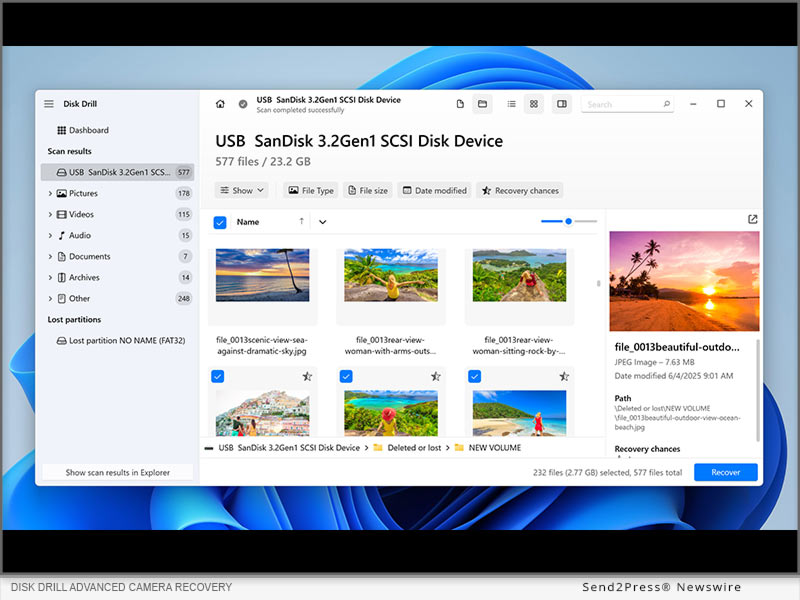
Task: Switch to file view icon
Action: (x=460, y=104)
